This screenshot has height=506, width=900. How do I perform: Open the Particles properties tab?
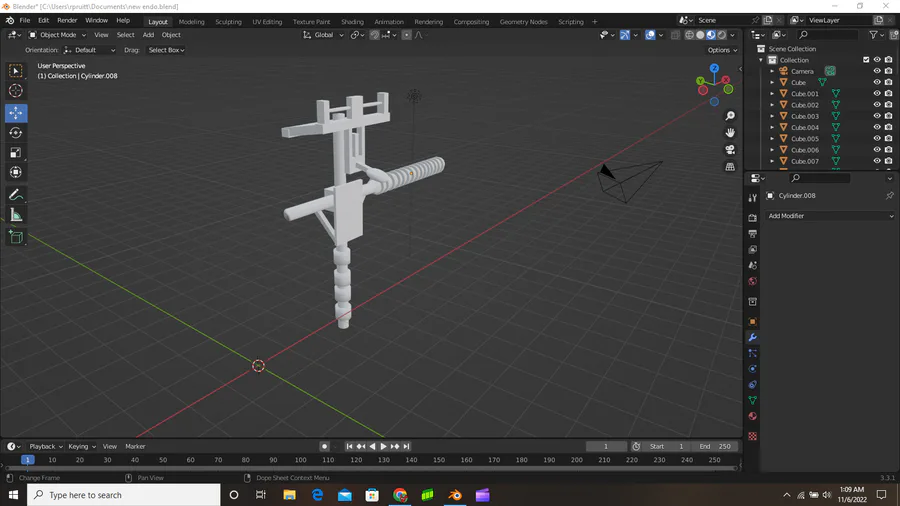(752, 353)
